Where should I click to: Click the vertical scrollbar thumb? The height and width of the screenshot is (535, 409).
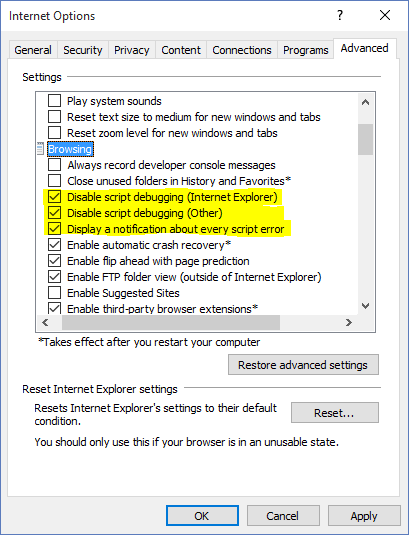point(365,140)
